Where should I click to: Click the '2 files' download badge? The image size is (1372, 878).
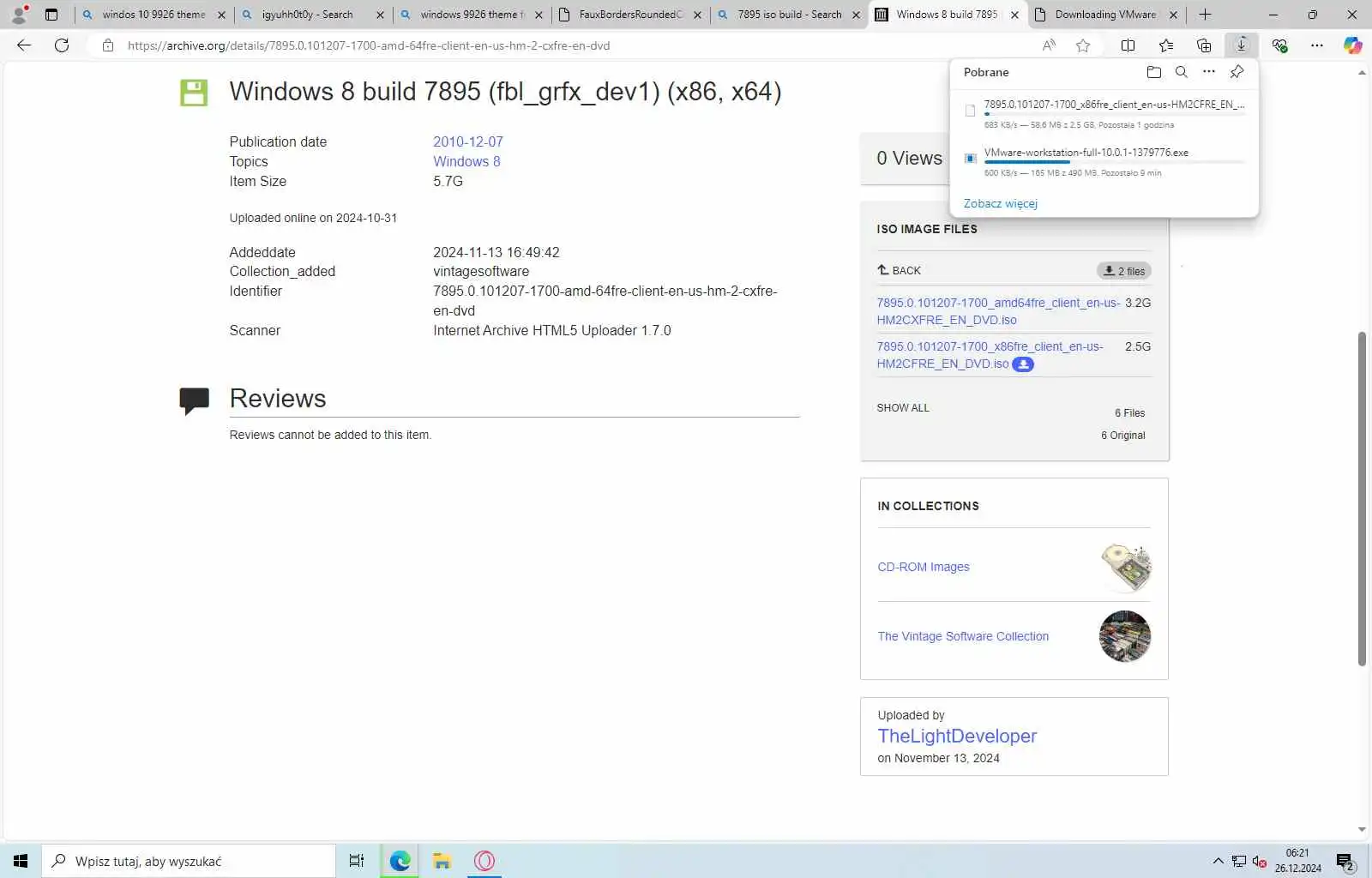1123,271
